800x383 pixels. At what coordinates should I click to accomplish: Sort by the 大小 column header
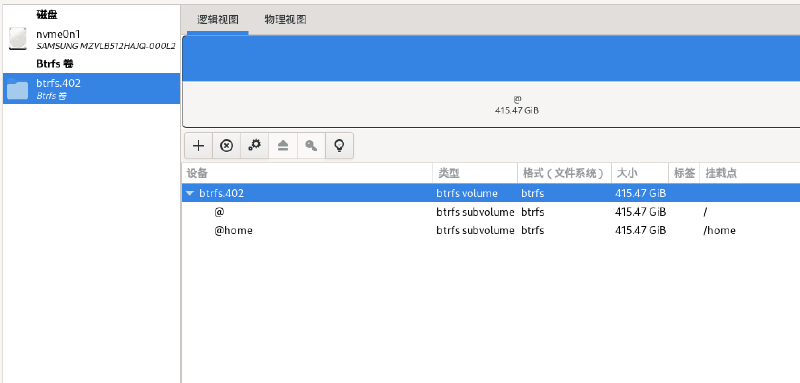pyautogui.click(x=640, y=173)
